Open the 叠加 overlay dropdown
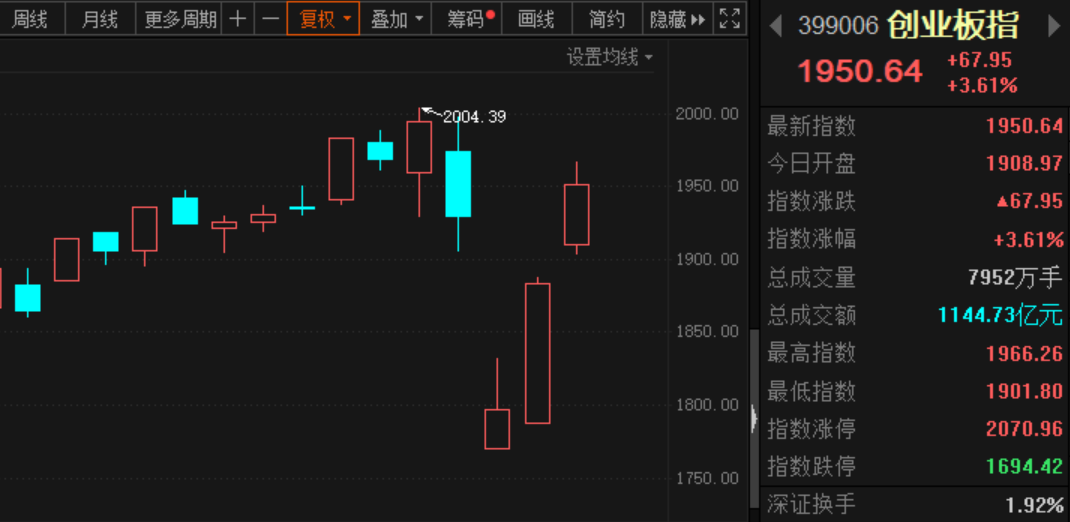This screenshot has height=522, width=1070. tap(396, 18)
